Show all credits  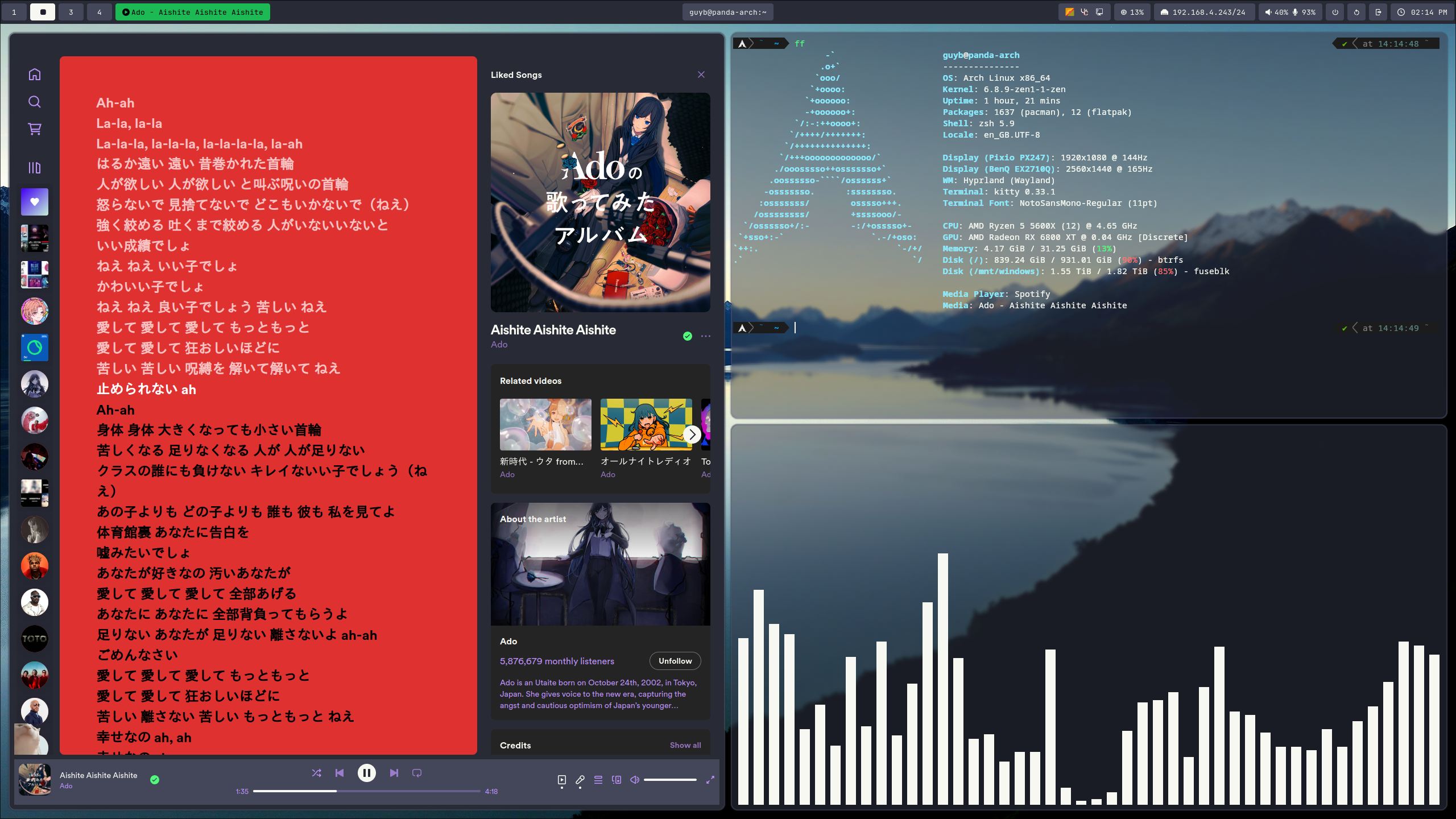[685, 745]
